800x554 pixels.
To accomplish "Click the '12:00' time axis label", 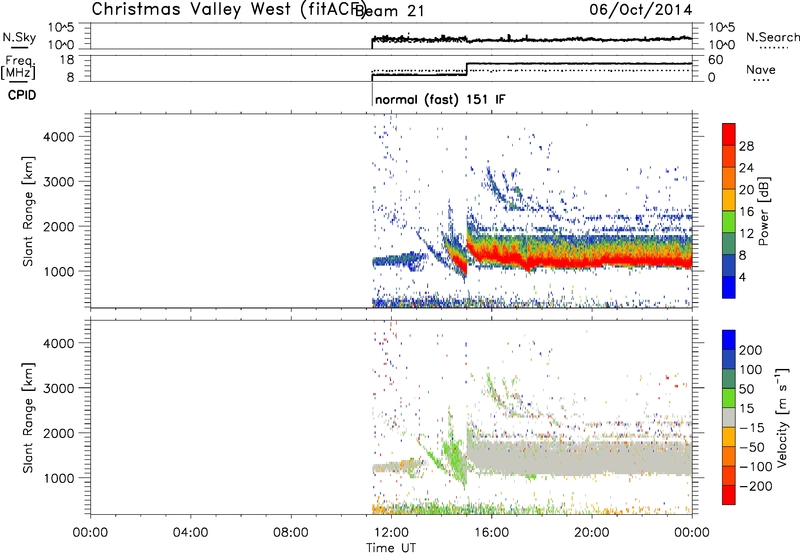I will pyautogui.click(x=391, y=533).
